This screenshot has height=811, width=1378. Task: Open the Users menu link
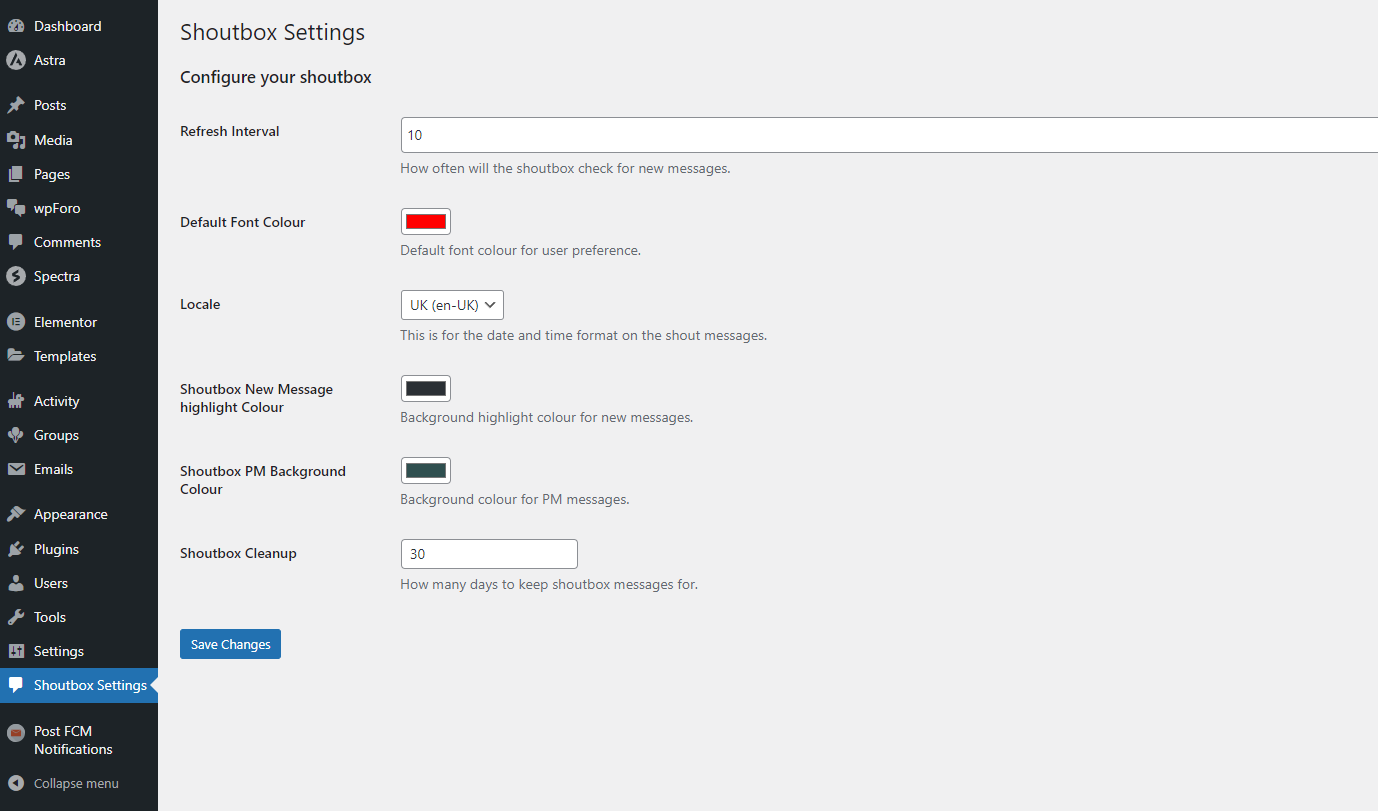coord(79,583)
